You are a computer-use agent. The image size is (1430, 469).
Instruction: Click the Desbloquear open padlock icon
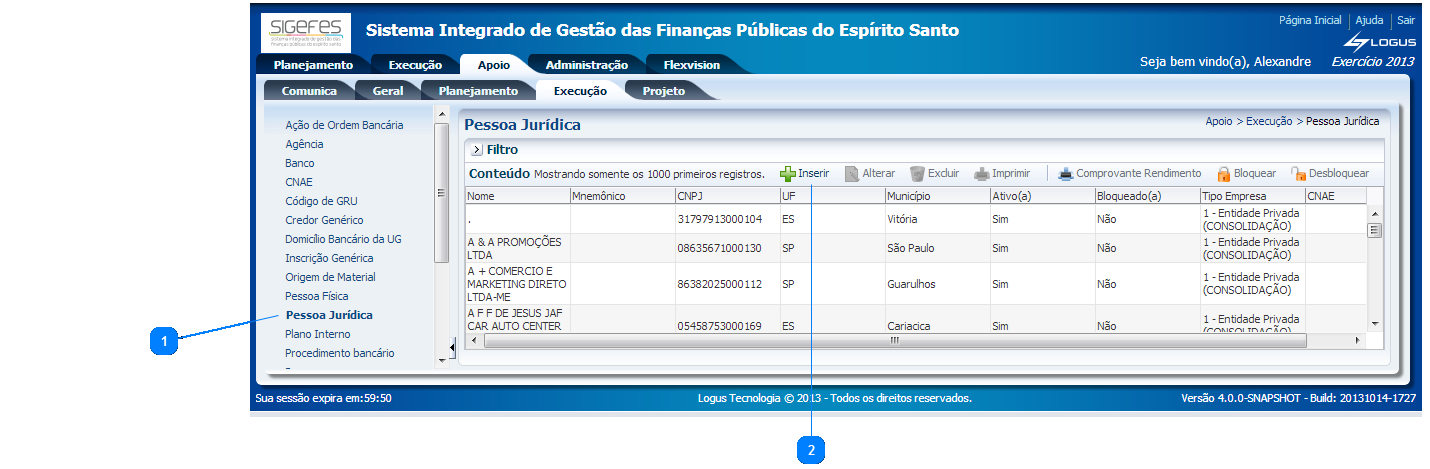1298,174
